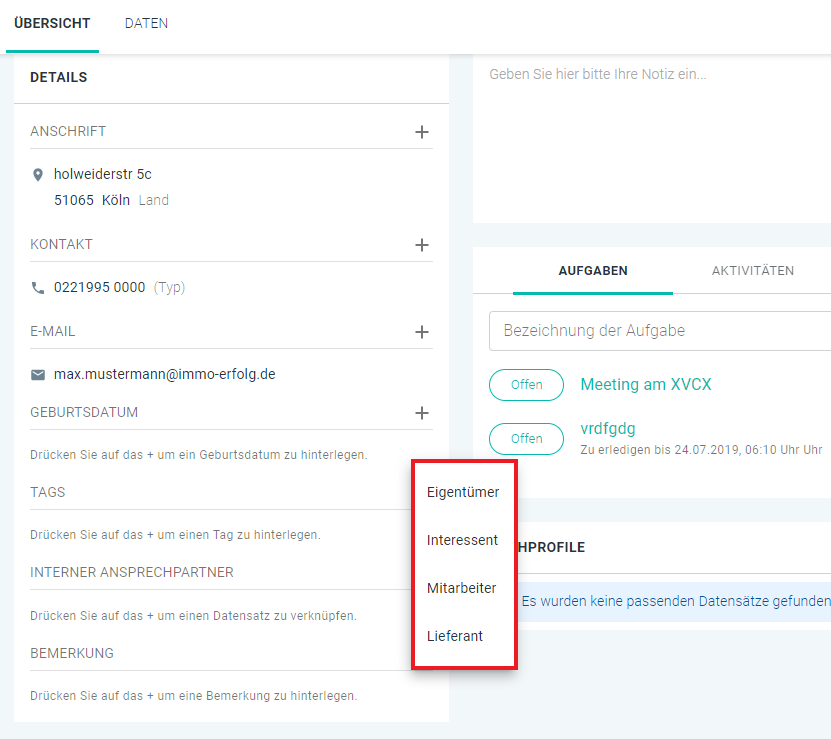831x739 pixels.
Task: Add a birthday via Geburtsdatum plus icon
Action: (422, 413)
